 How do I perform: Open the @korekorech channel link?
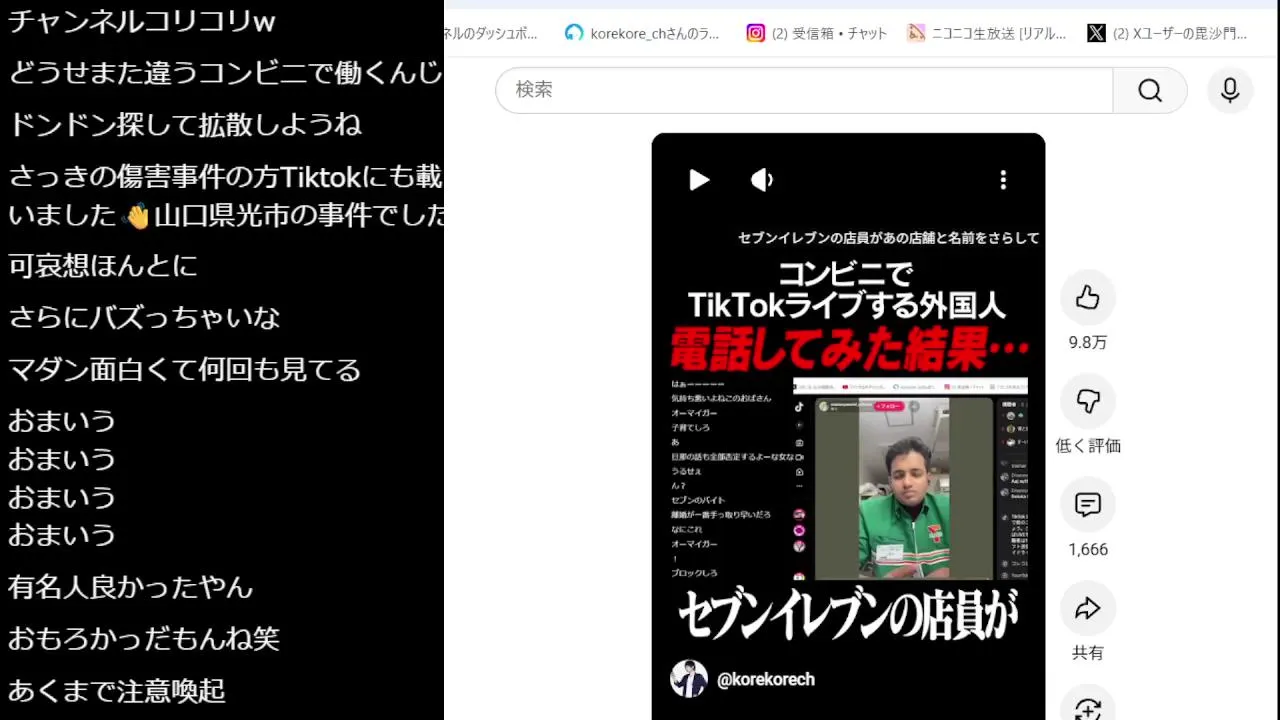click(x=766, y=679)
